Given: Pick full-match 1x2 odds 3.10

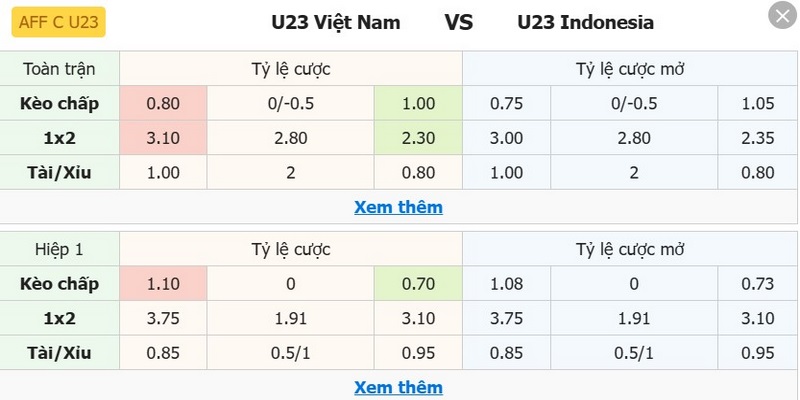Looking at the screenshot, I should tap(163, 138).
